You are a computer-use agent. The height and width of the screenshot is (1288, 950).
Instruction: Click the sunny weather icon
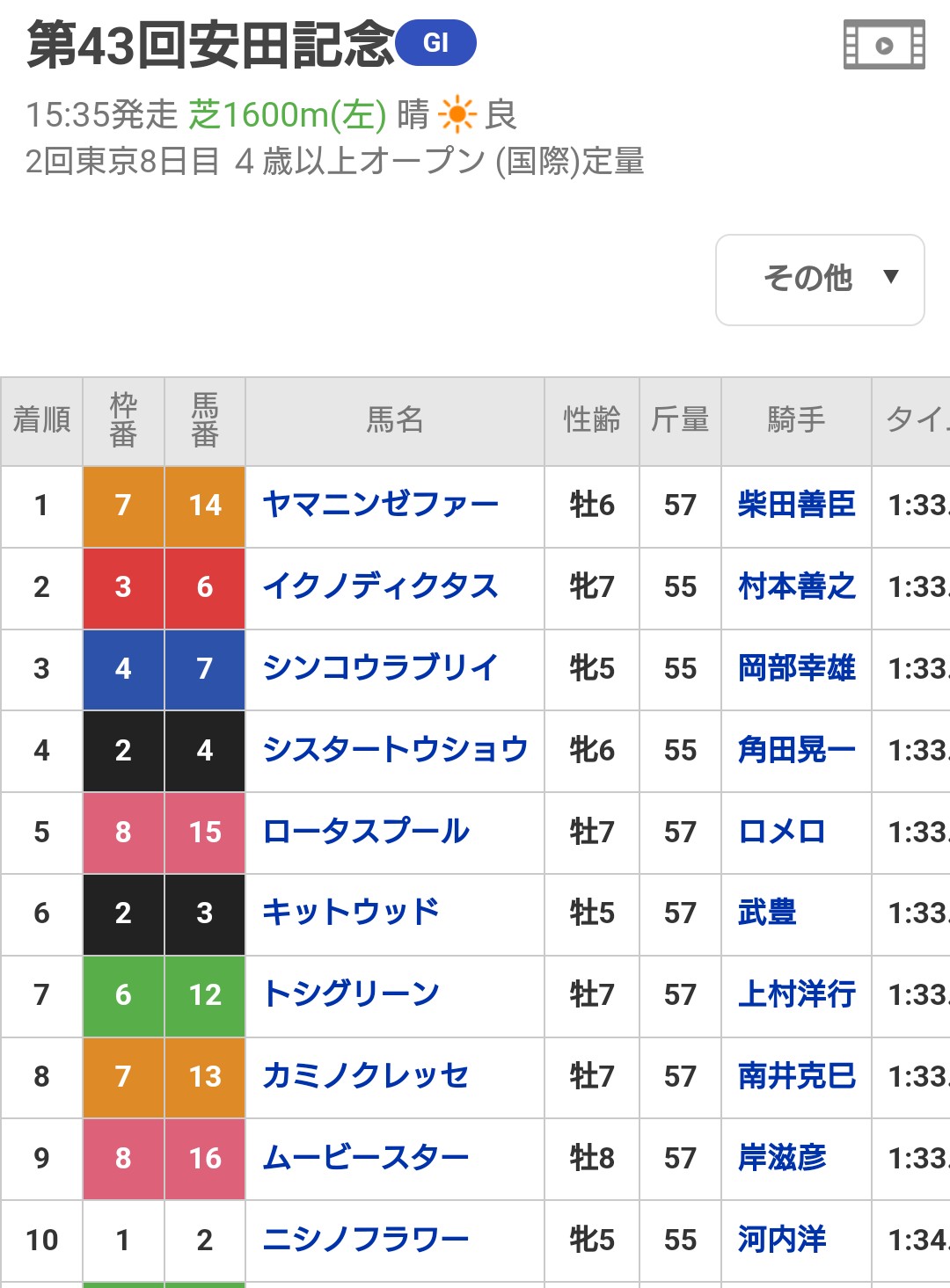click(457, 115)
